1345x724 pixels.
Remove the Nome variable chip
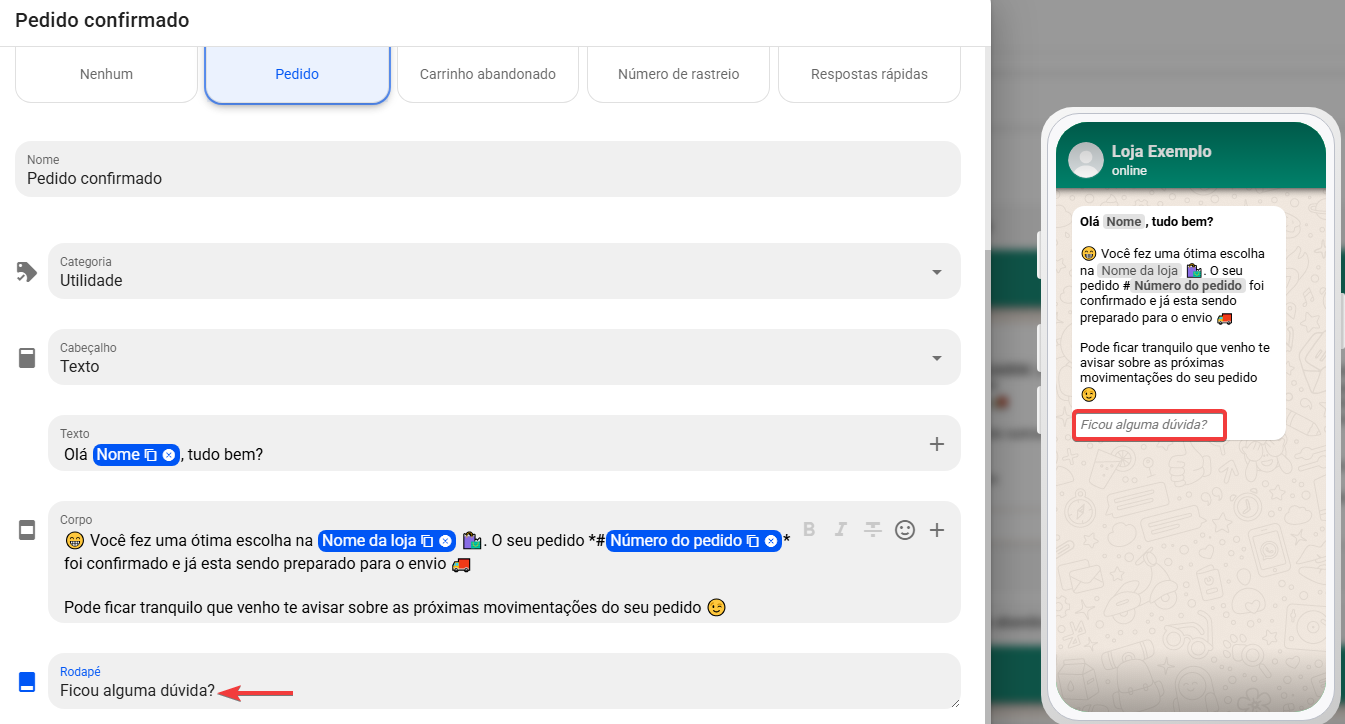(x=169, y=455)
